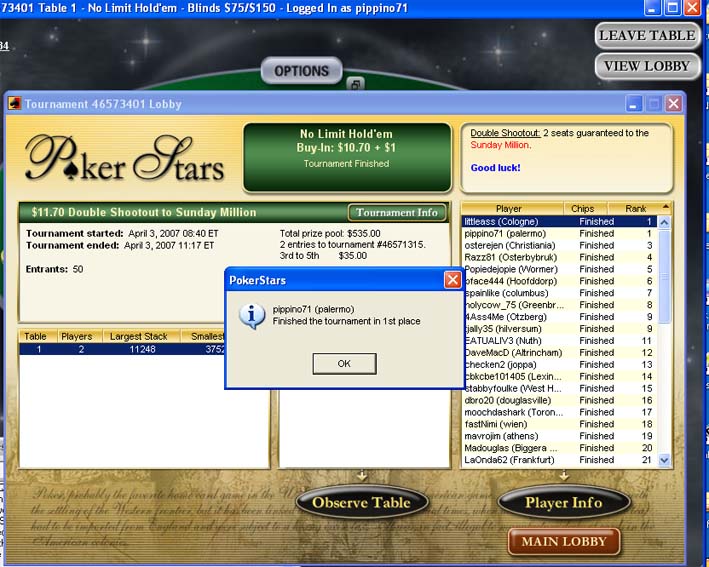The image size is (709, 567).
Task: Sort players by the Player column
Action: [x=512, y=208]
